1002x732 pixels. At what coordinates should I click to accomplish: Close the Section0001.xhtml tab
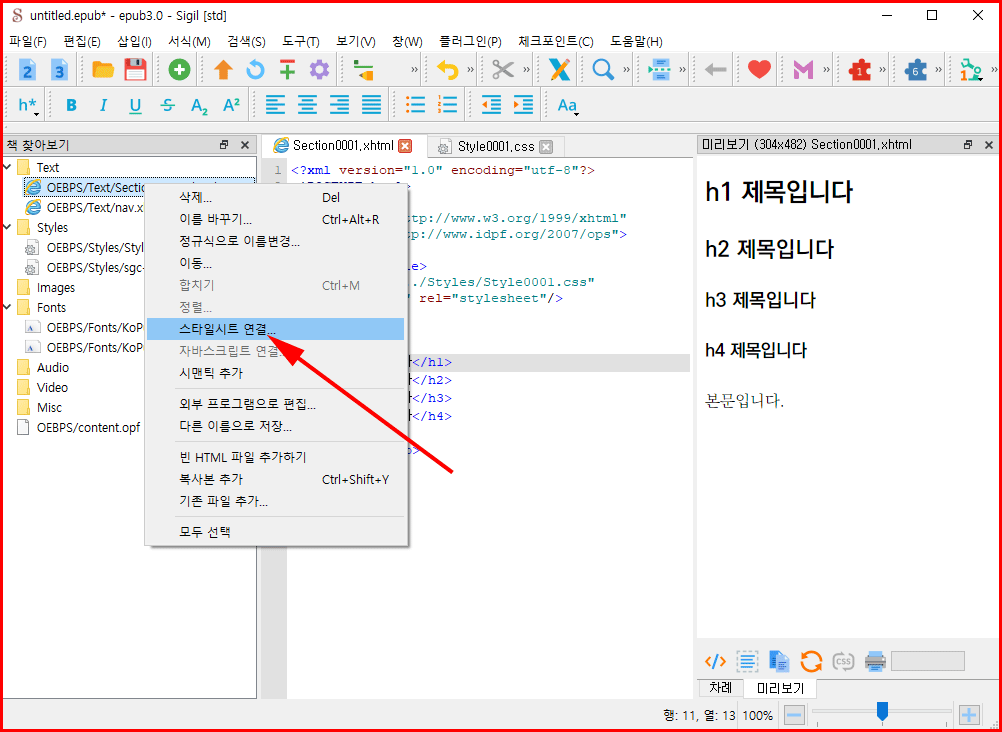tap(405, 146)
